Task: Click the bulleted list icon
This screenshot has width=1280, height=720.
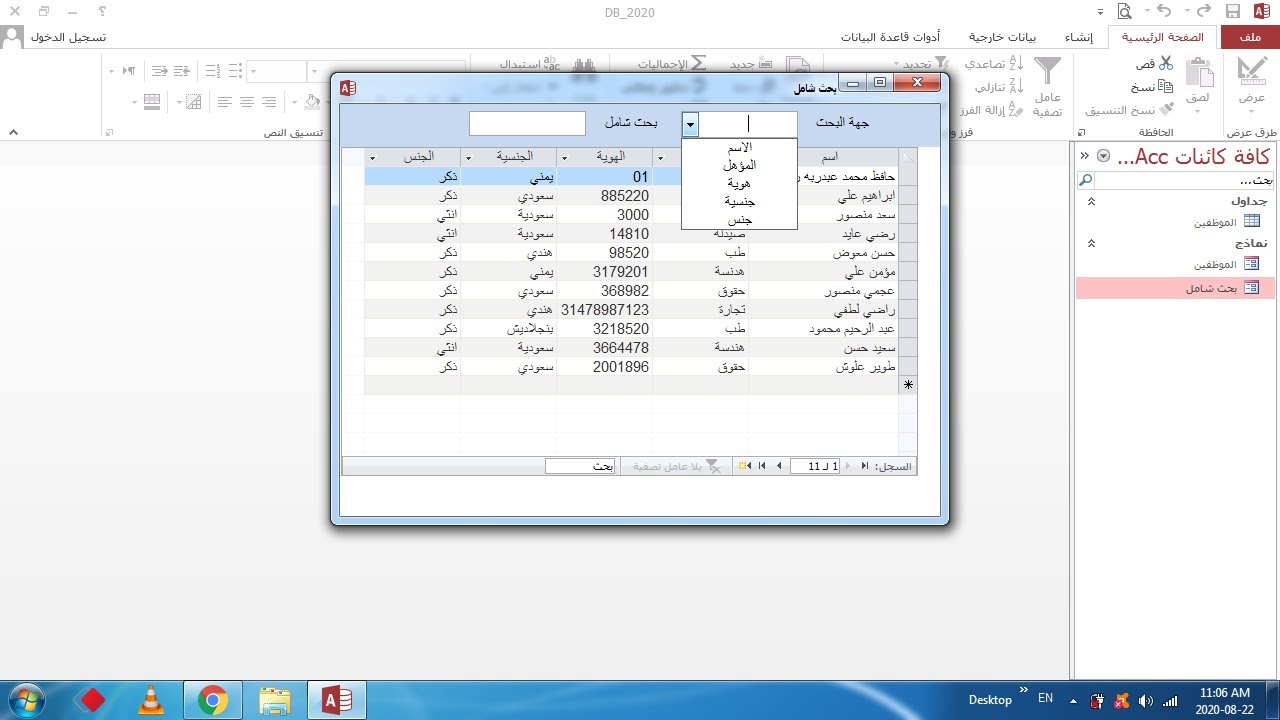Action: click(x=235, y=71)
